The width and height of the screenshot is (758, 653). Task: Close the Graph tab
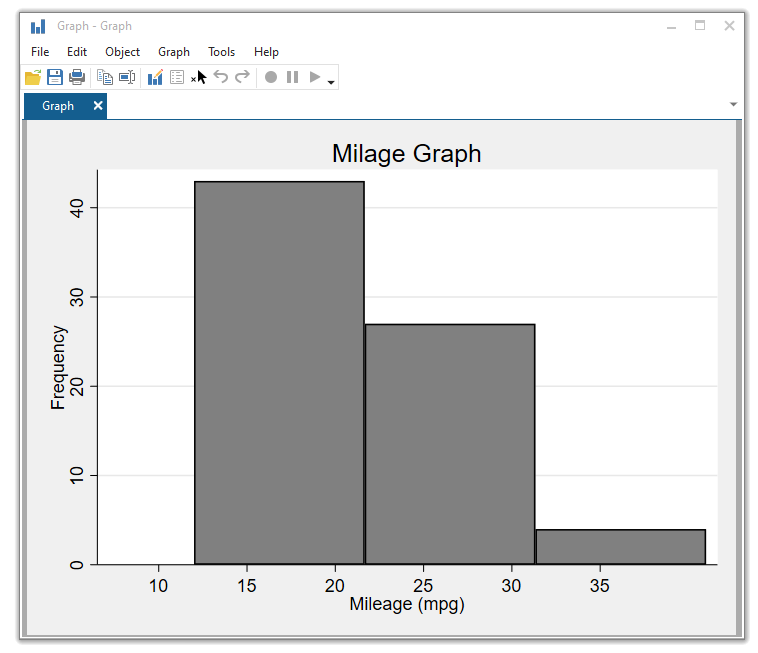[x=98, y=106]
